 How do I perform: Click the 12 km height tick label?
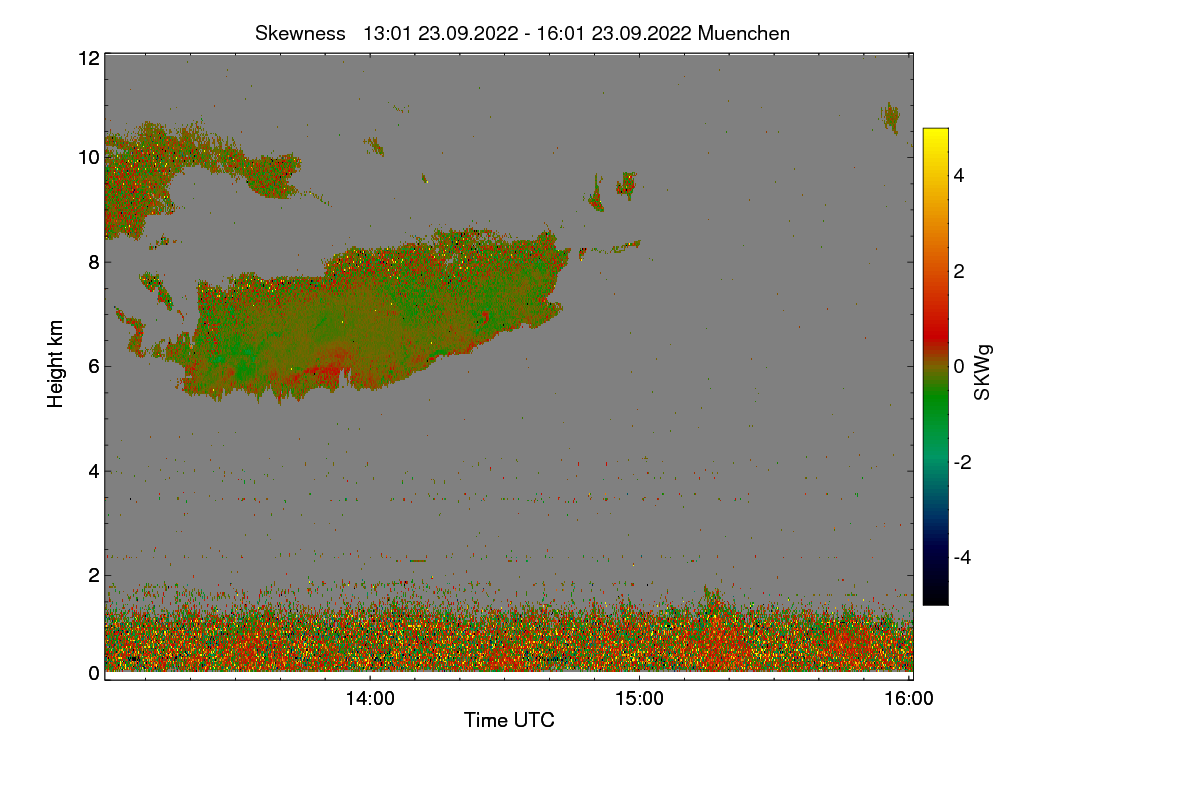(88, 58)
